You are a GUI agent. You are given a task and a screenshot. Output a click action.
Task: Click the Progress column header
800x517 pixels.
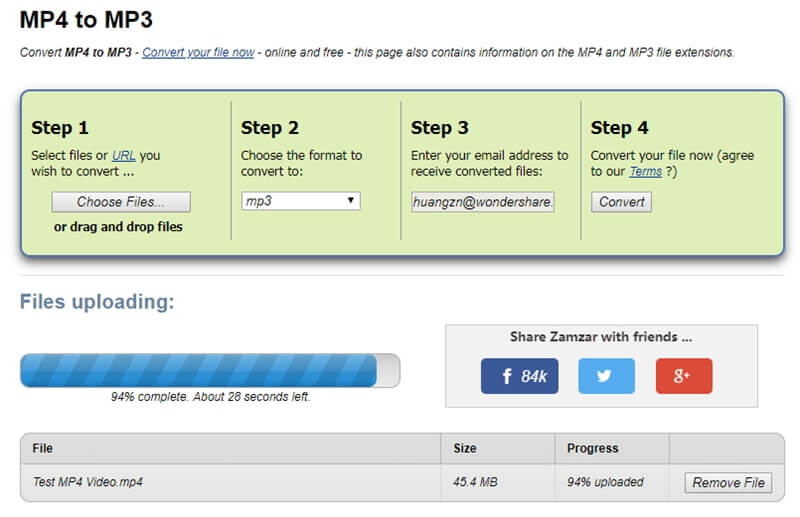(593, 449)
